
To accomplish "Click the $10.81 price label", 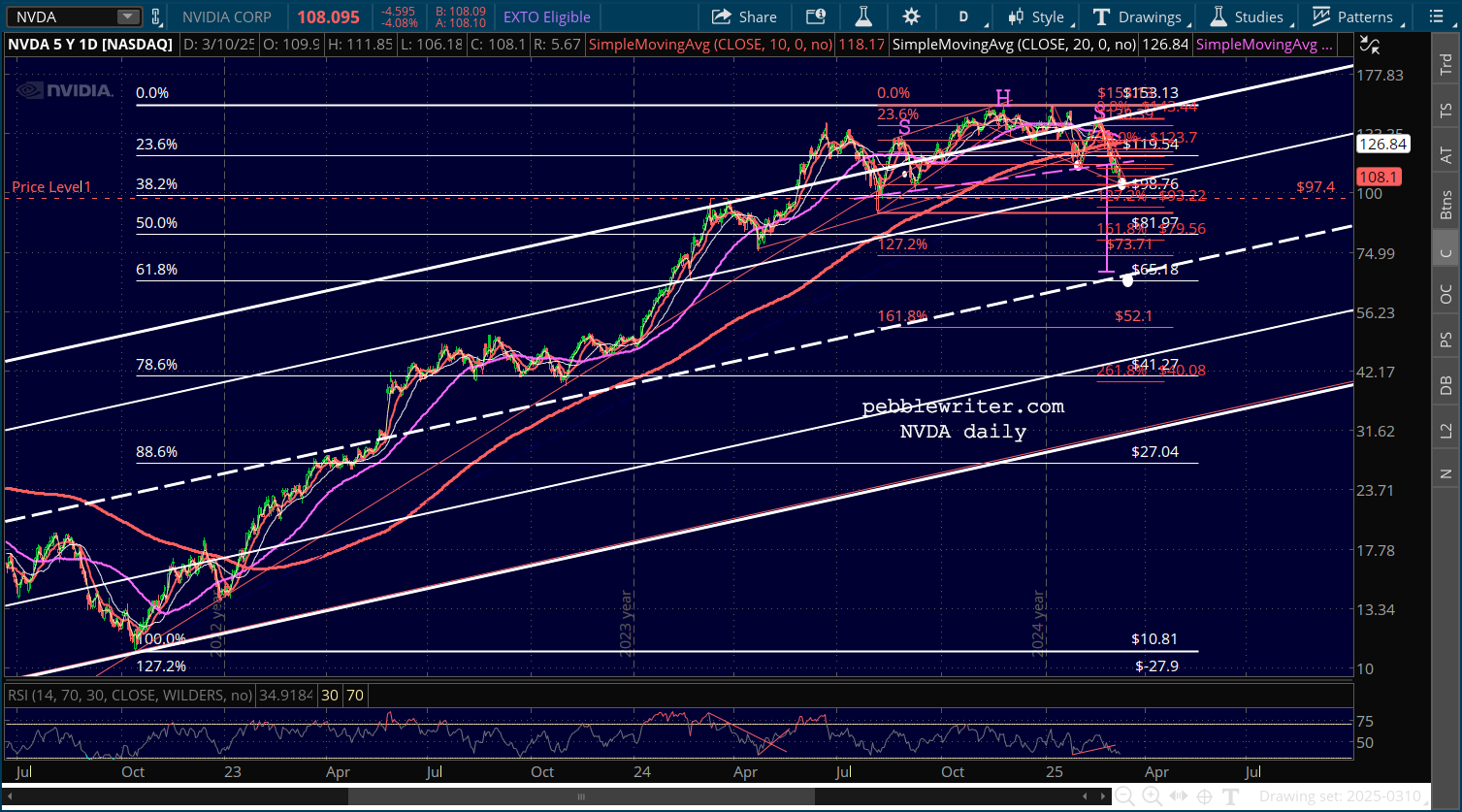I will tap(1154, 639).
